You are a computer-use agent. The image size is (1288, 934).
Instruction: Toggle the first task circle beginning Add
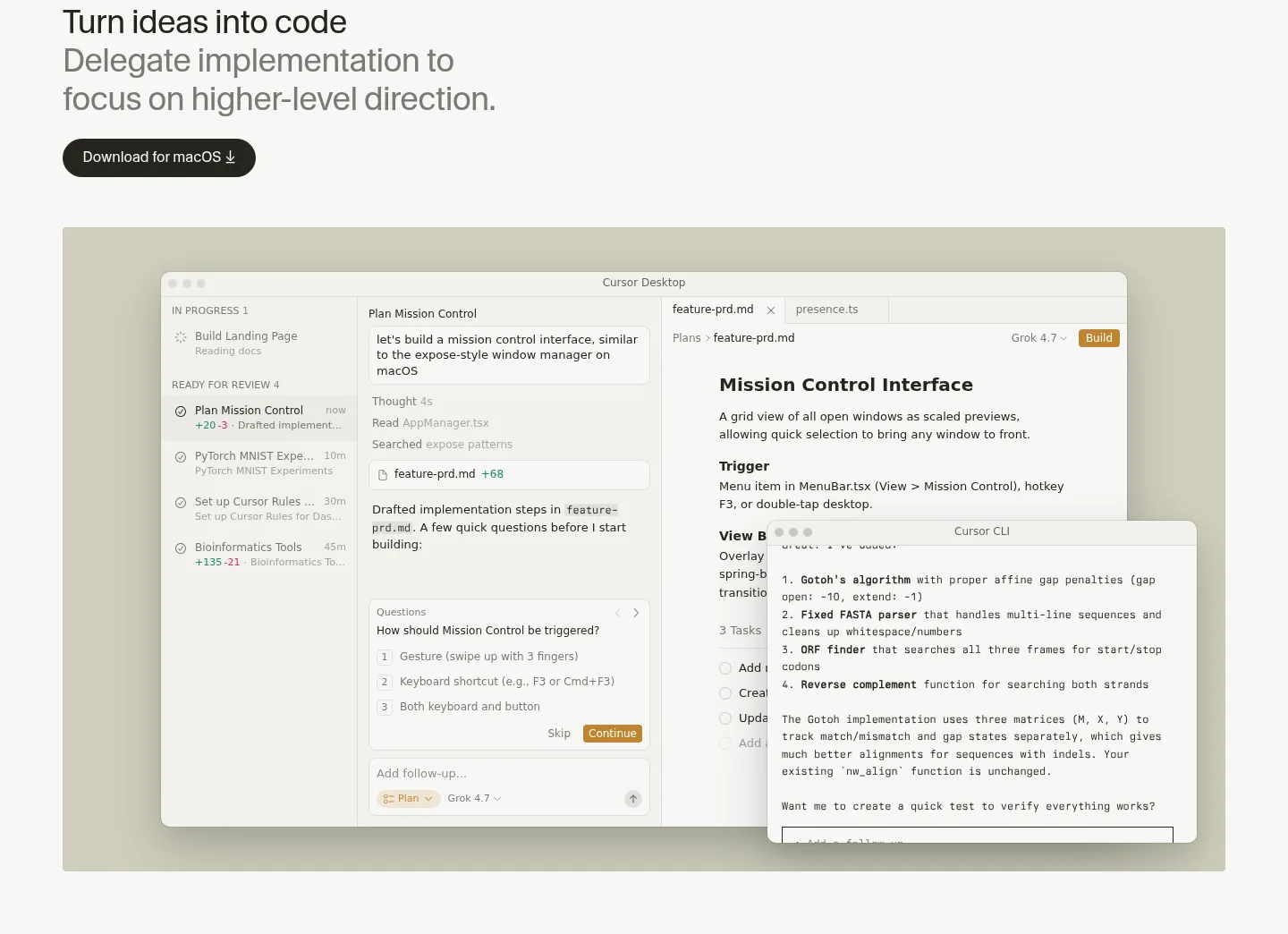725,668
